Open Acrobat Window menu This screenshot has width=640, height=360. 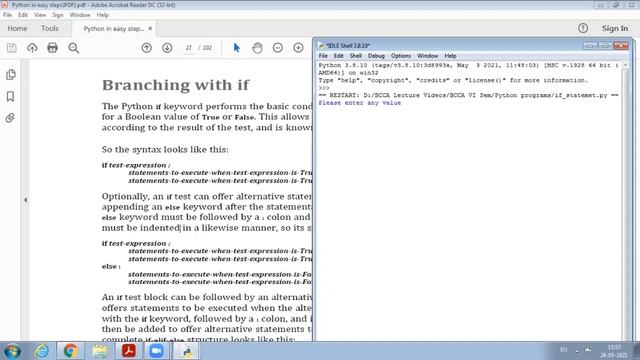pyautogui.click(x=80, y=15)
